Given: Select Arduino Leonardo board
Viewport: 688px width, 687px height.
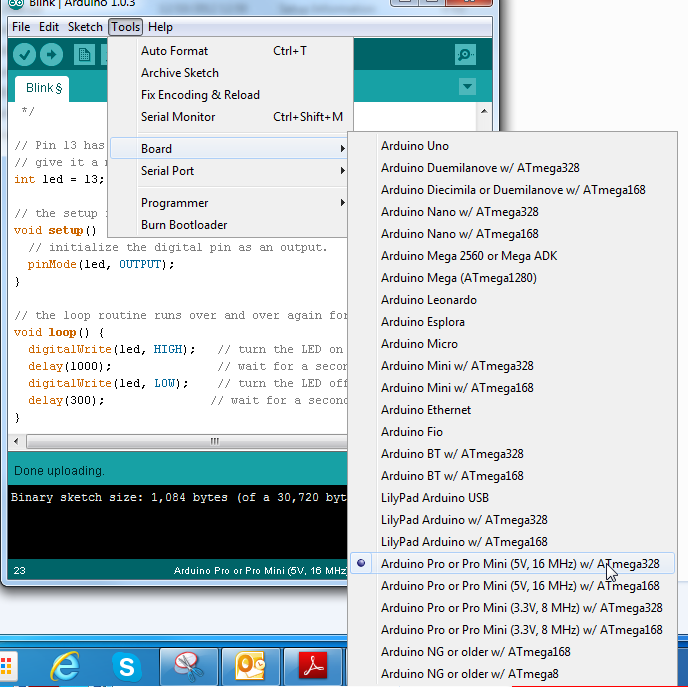Looking at the screenshot, I should click(x=512, y=300).
